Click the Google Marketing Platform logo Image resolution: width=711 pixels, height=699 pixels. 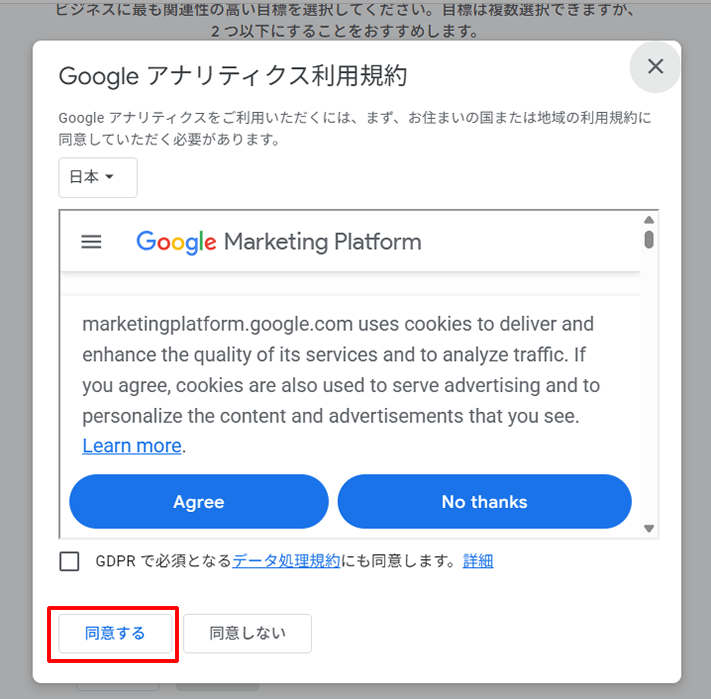point(278,242)
